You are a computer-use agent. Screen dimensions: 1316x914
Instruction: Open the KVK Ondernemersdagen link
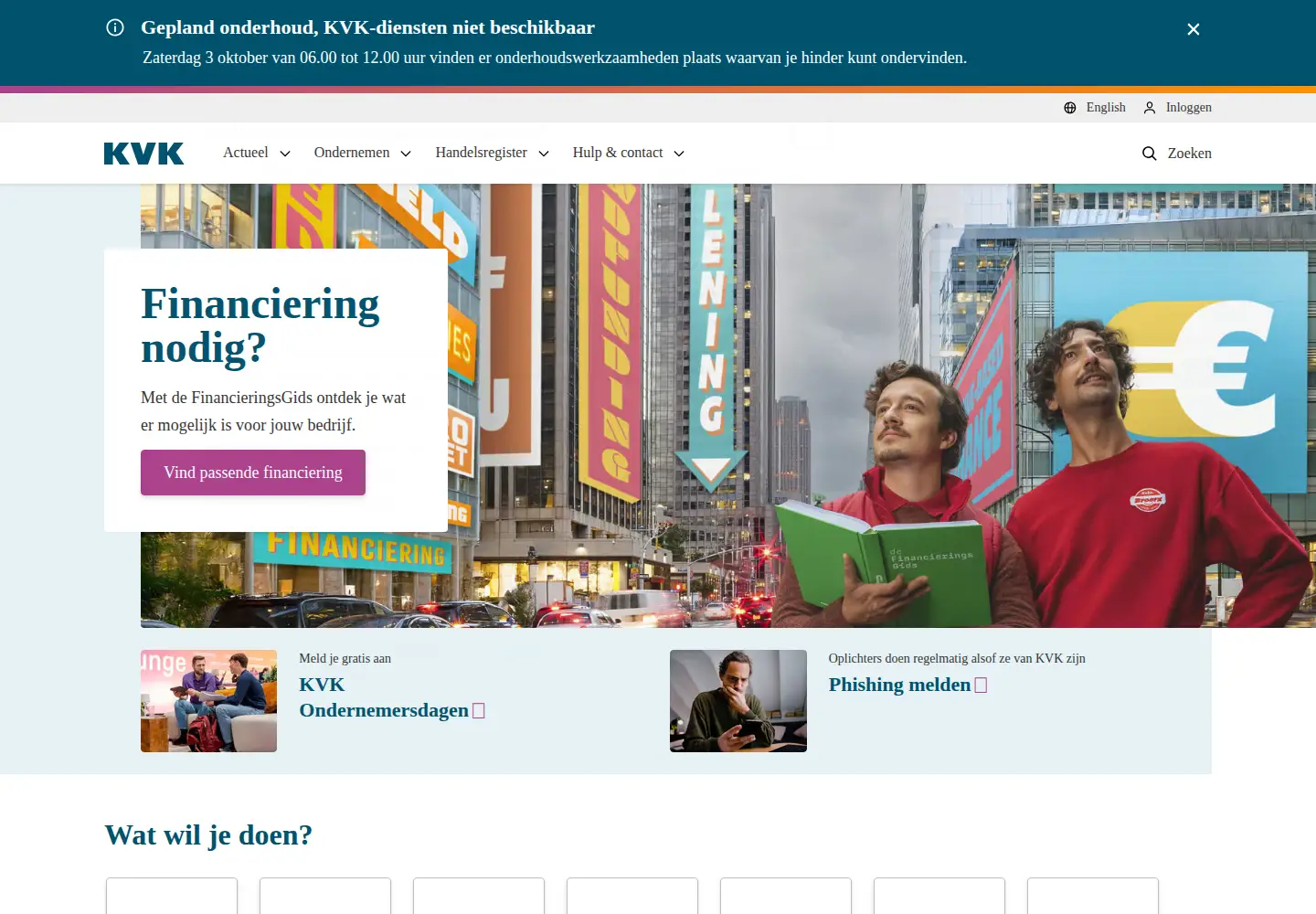(391, 697)
